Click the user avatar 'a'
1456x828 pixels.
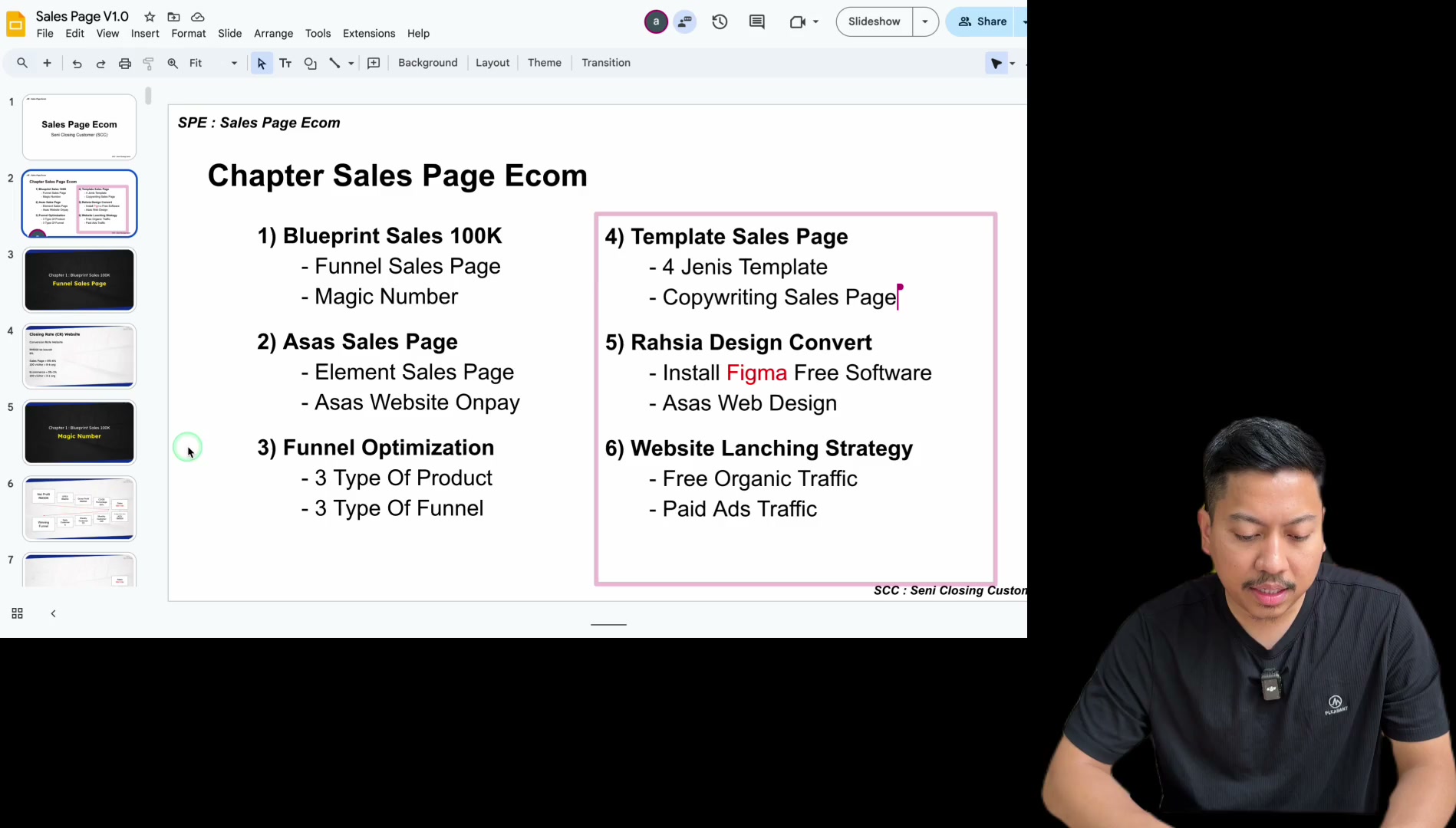pyautogui.click(x=656, y=22)
